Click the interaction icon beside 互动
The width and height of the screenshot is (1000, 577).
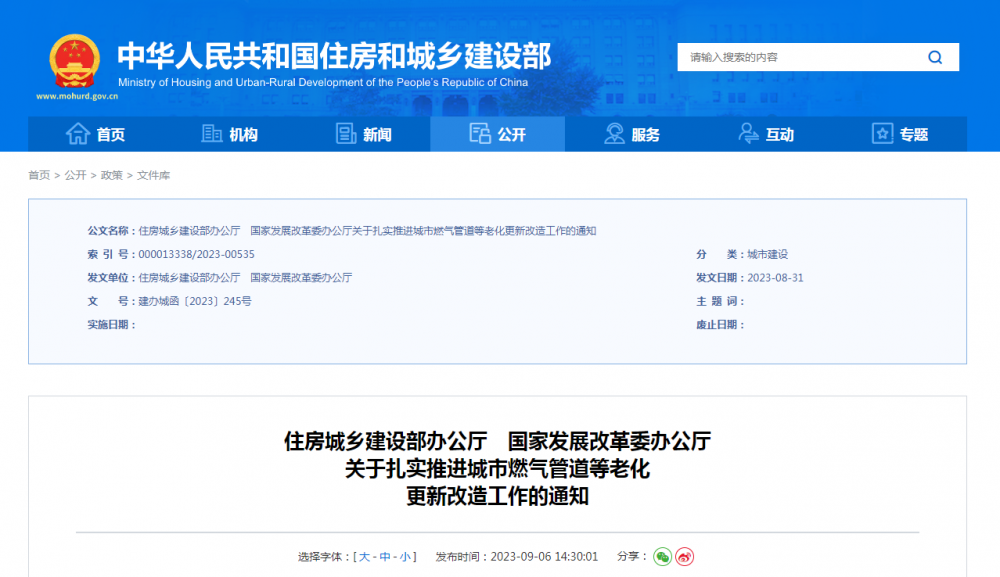point(748,134)
